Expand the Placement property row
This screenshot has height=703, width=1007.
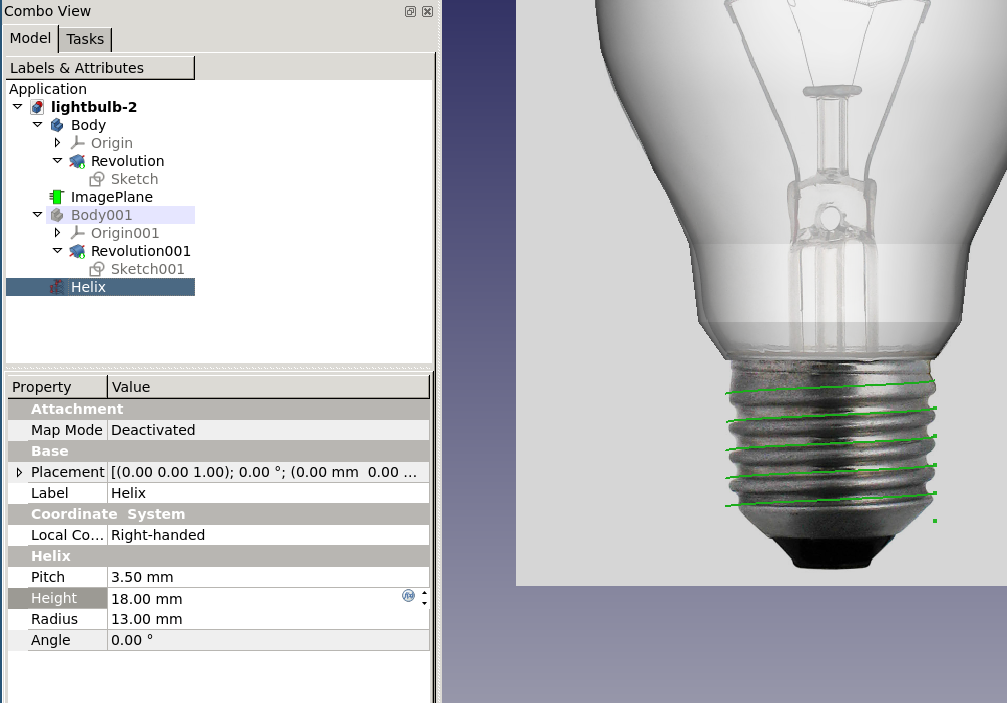(19, 472)
